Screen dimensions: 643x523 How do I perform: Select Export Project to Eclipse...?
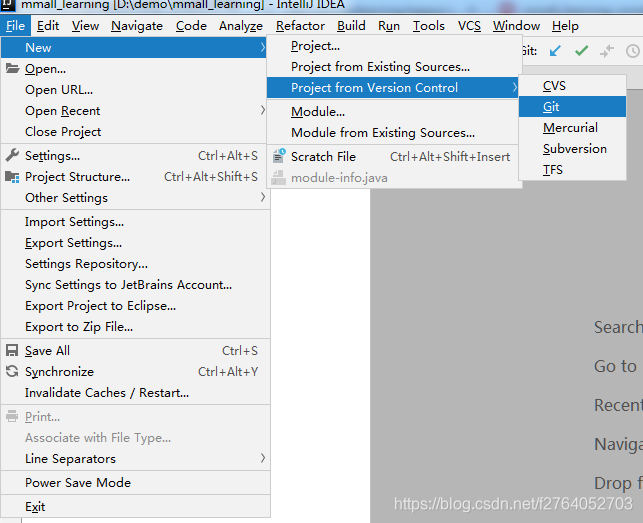[x=135, y=306]
